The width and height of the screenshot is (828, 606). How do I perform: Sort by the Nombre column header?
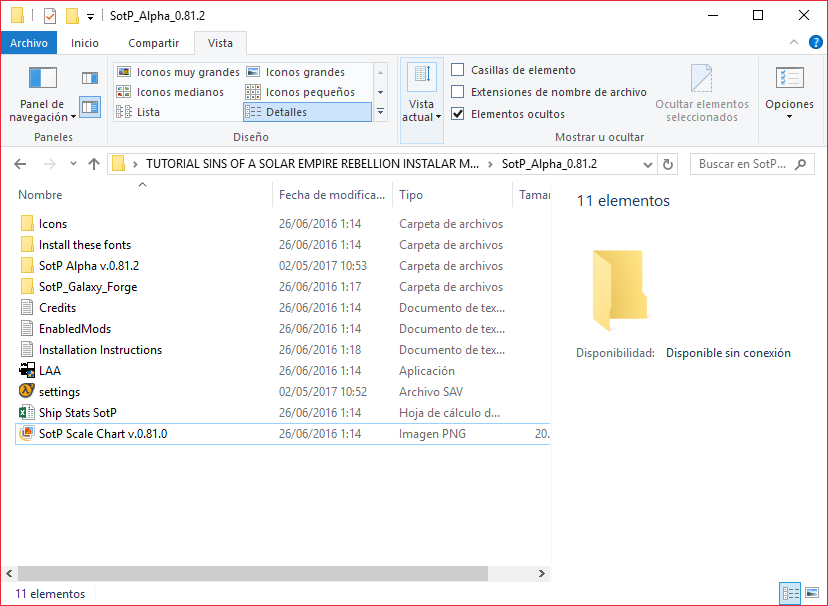[x=144, y=195]
